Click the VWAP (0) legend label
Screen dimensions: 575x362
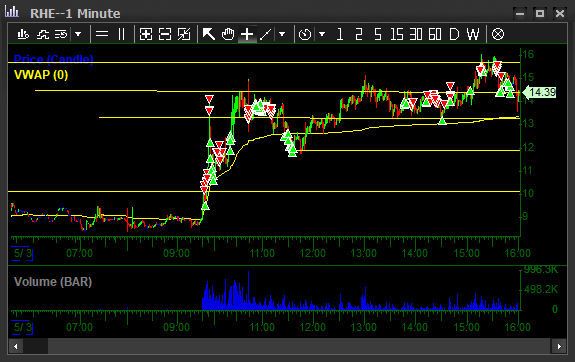click(x=41, y=75)
